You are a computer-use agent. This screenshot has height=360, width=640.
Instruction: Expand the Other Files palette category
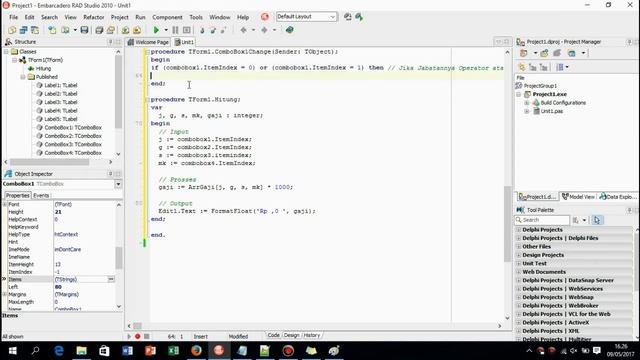(x=519, y=247)
